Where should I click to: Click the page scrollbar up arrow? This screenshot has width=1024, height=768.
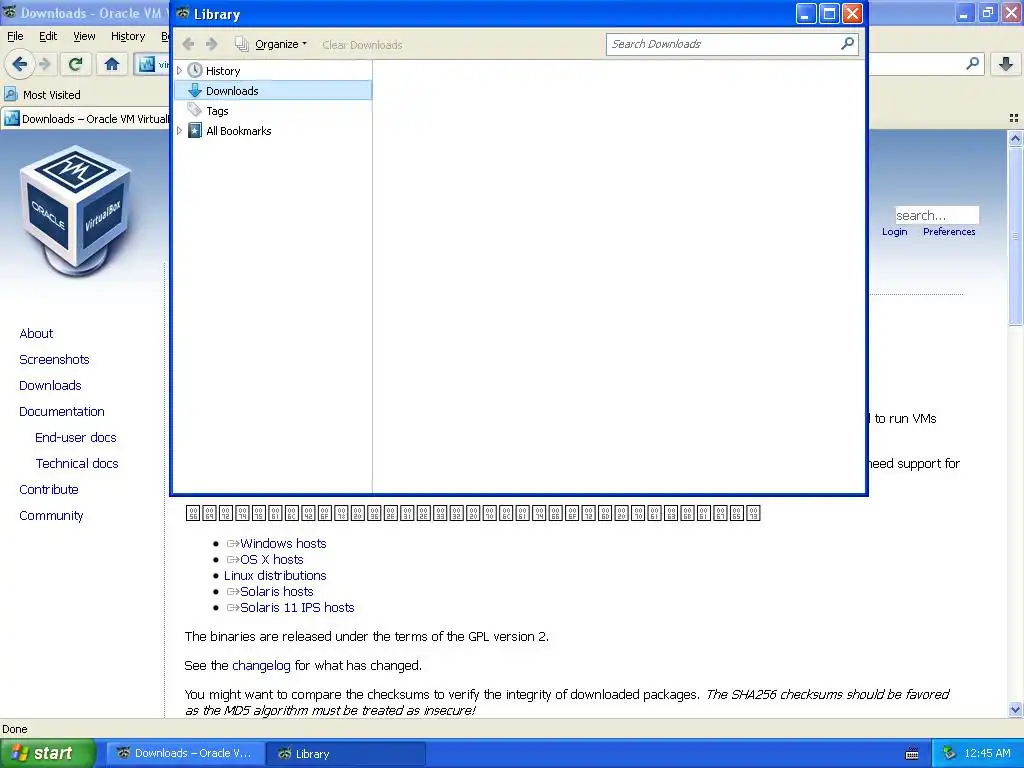[1015, 138]
